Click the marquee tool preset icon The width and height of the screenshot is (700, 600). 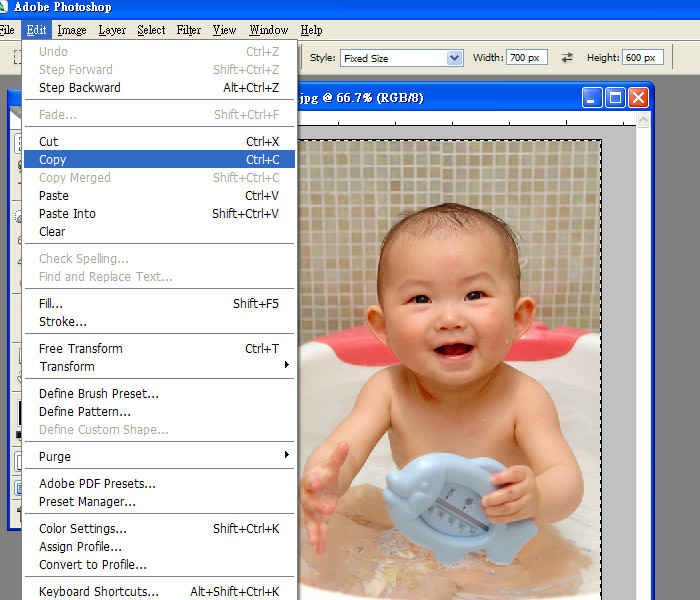(17, 58)
